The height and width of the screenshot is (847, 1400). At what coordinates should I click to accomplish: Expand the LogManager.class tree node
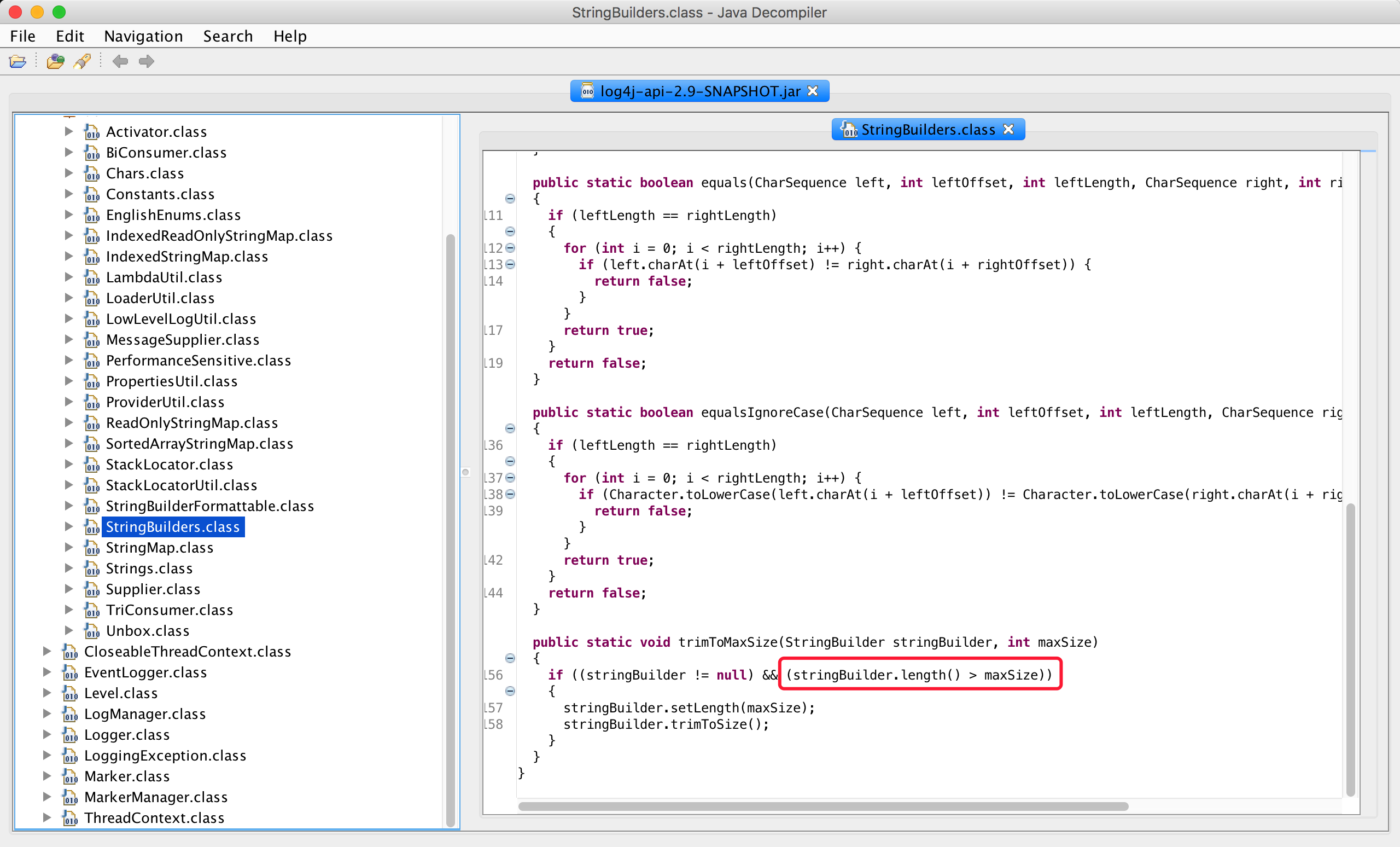(x=47, y=714)
